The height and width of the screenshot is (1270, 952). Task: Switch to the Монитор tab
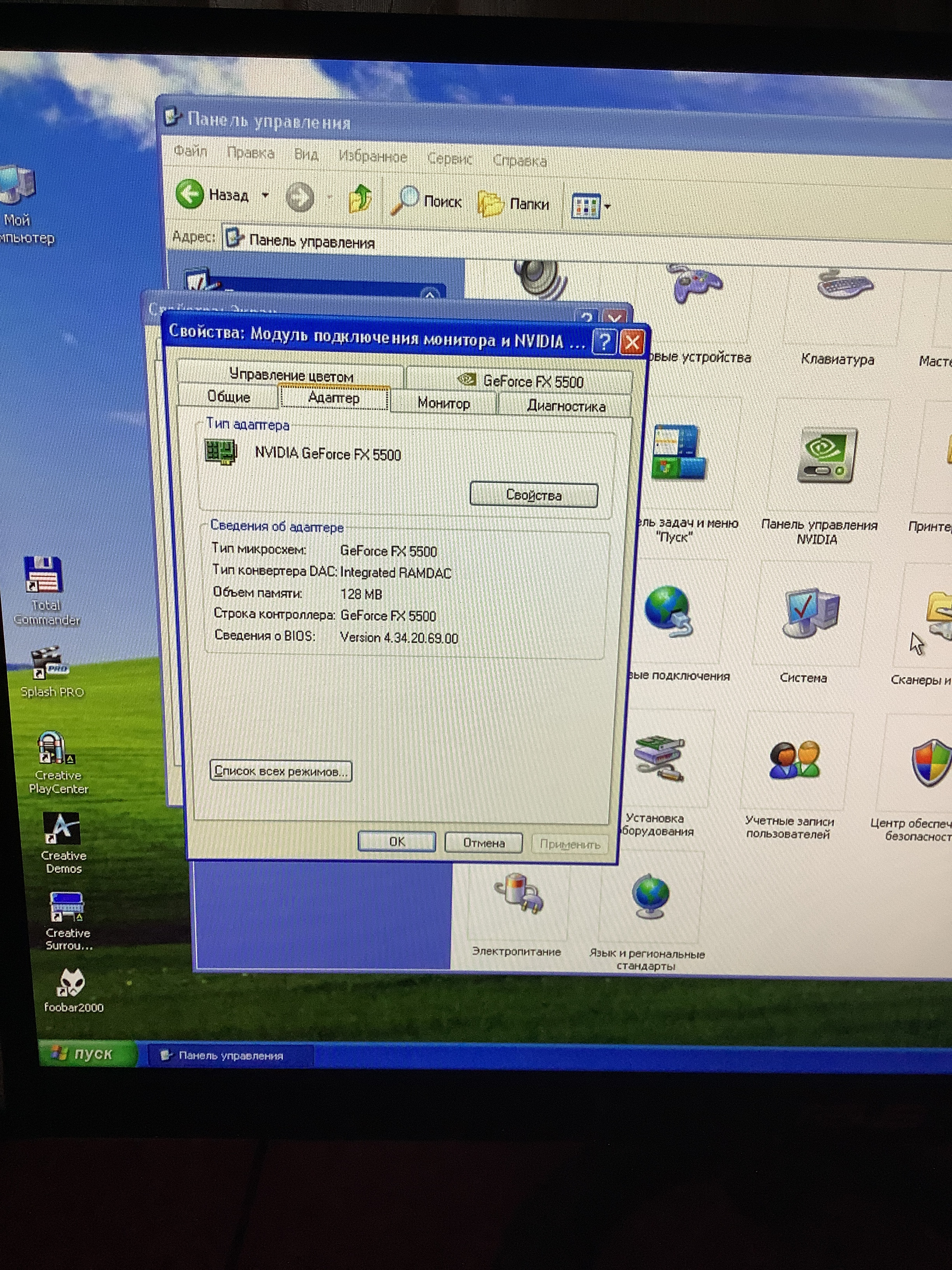(444, 403)
